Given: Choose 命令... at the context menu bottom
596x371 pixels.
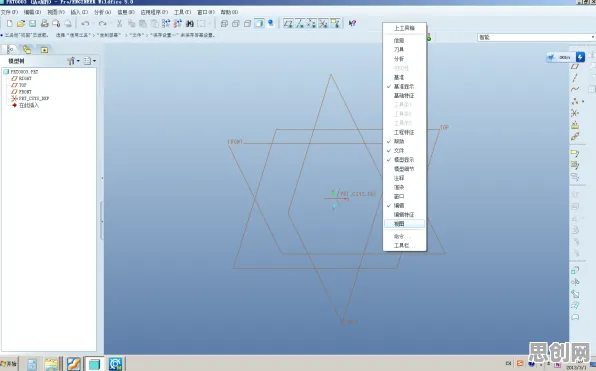Looking at the screenshot, I should pyautogui.click(x=404, y=236).
